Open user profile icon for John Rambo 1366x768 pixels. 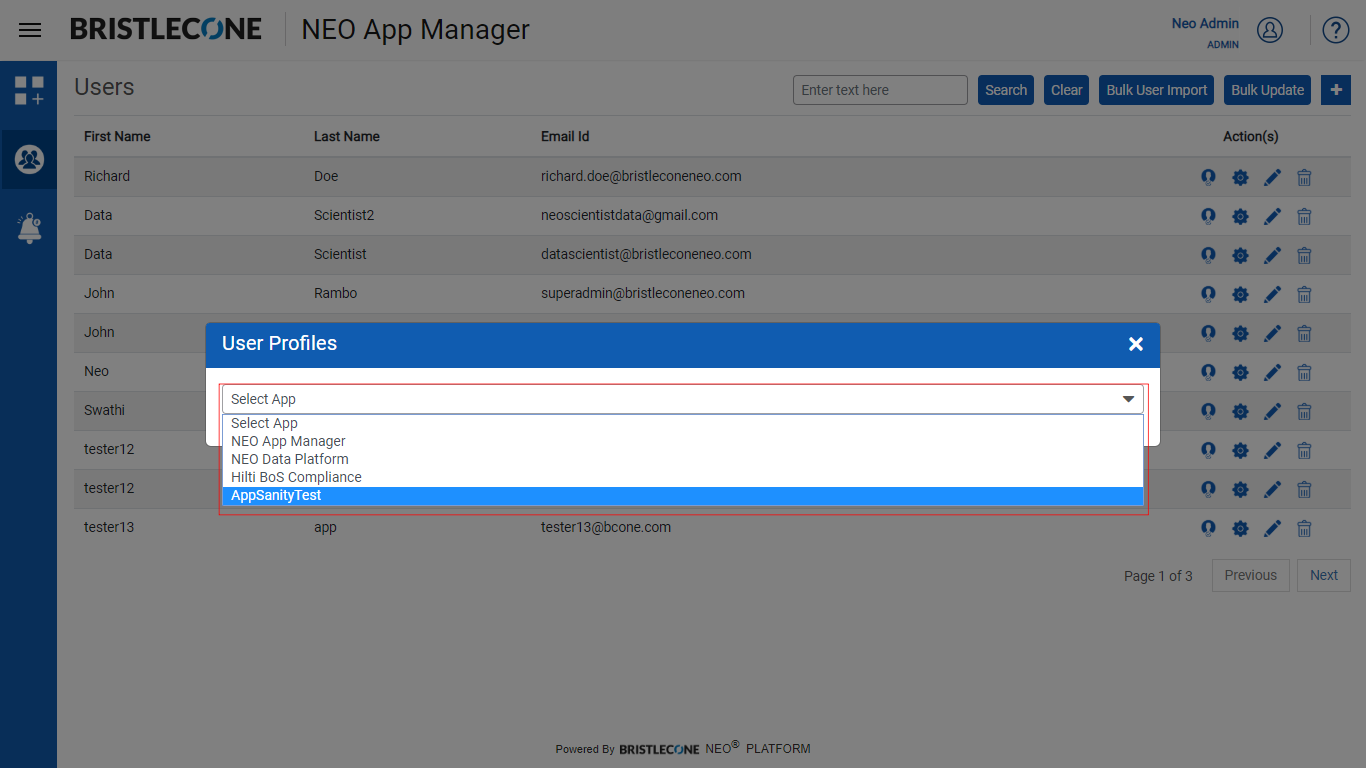click(x=1208, y=294)
